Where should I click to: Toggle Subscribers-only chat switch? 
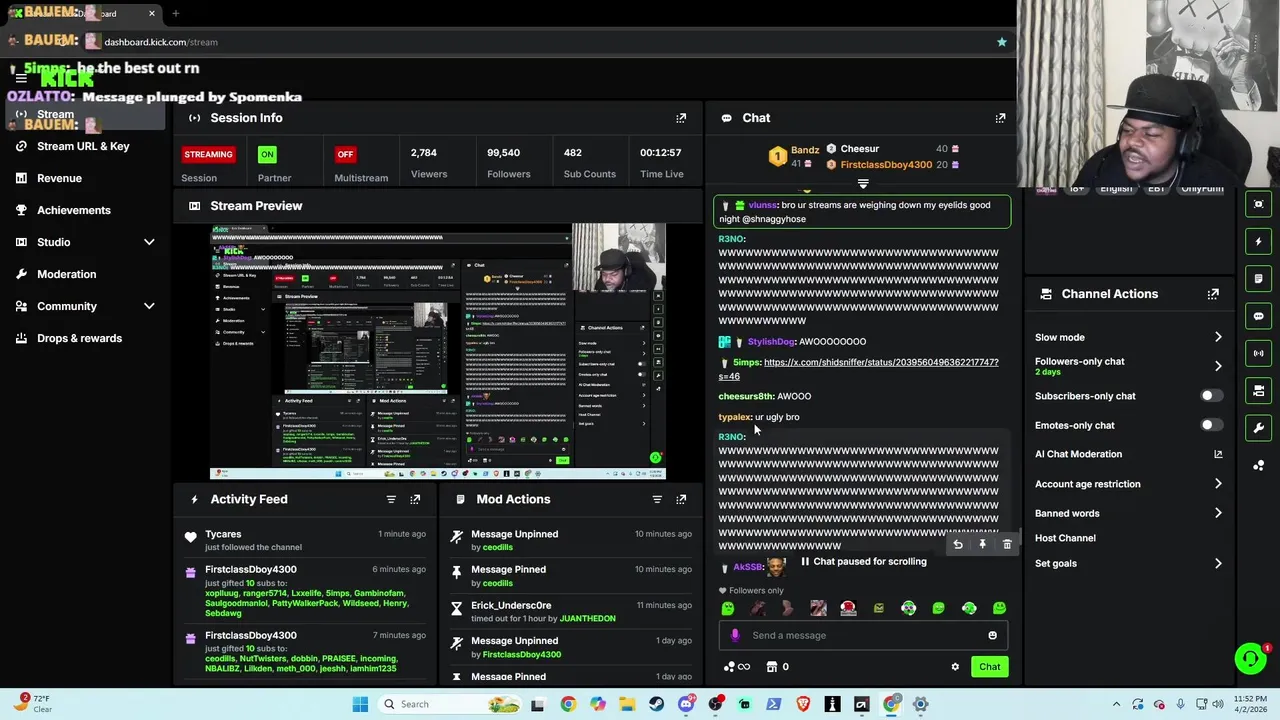[x=1210, y=396]
